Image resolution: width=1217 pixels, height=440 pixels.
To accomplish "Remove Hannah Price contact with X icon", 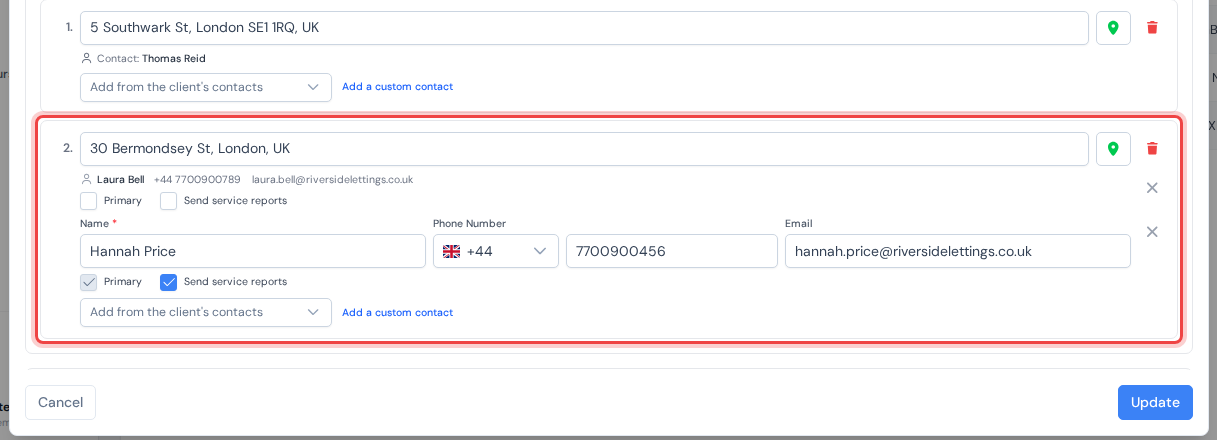I will pos(1152,232).
